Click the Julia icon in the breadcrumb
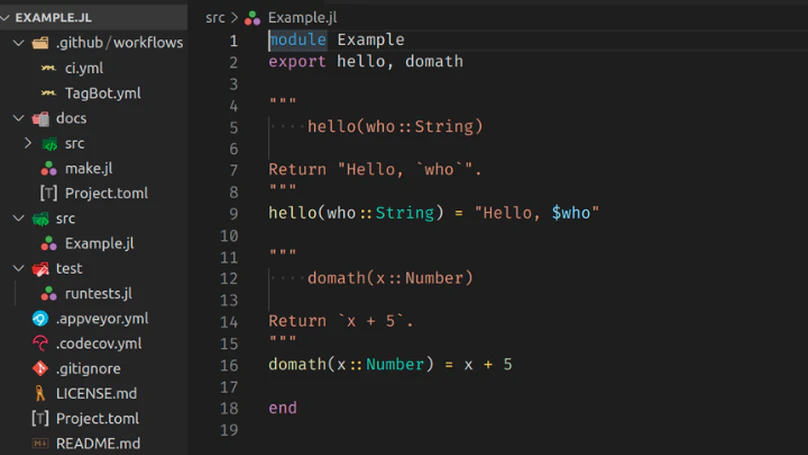 point(252,19)
